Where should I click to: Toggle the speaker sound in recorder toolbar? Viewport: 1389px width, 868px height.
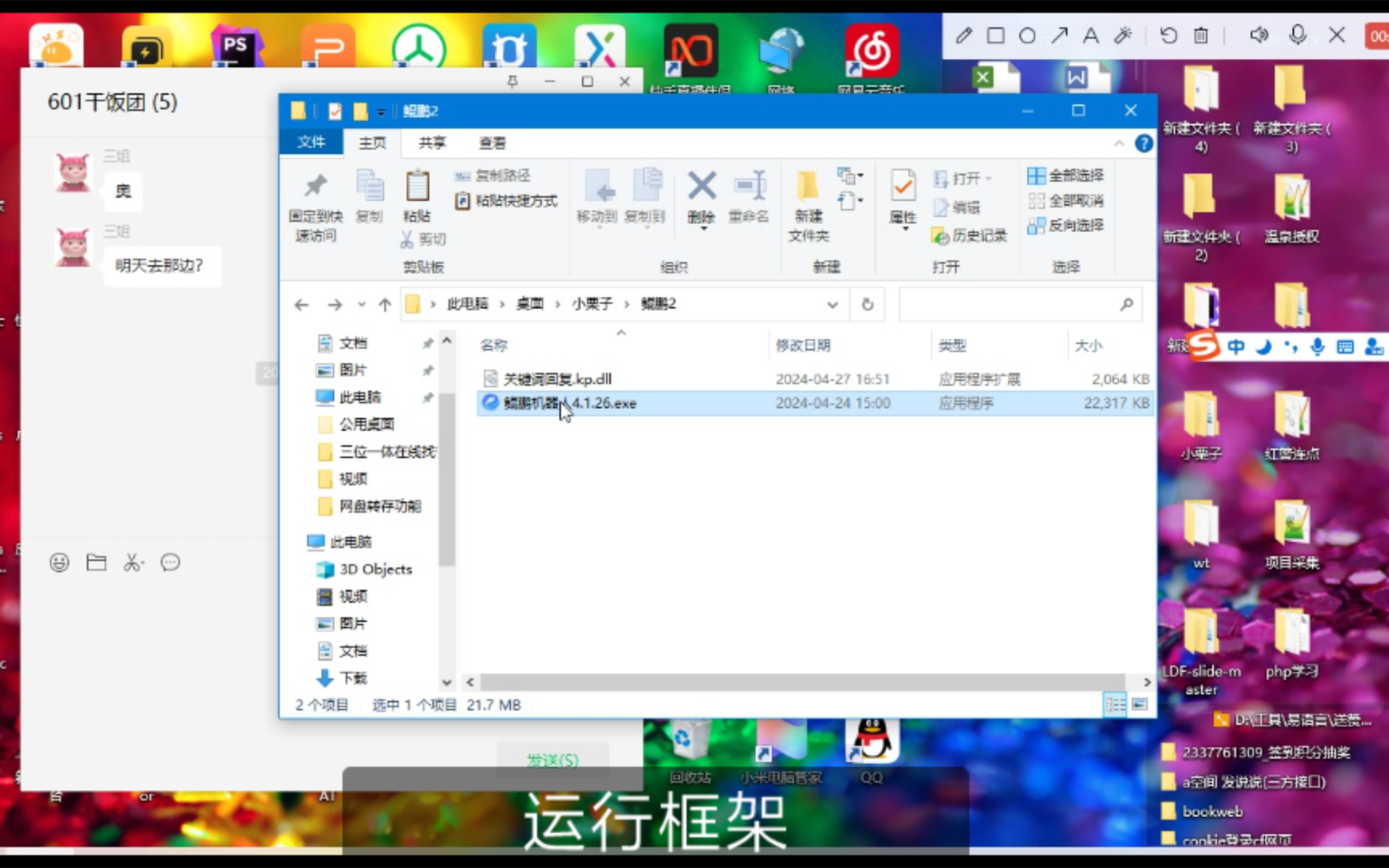click(1259, 35)
